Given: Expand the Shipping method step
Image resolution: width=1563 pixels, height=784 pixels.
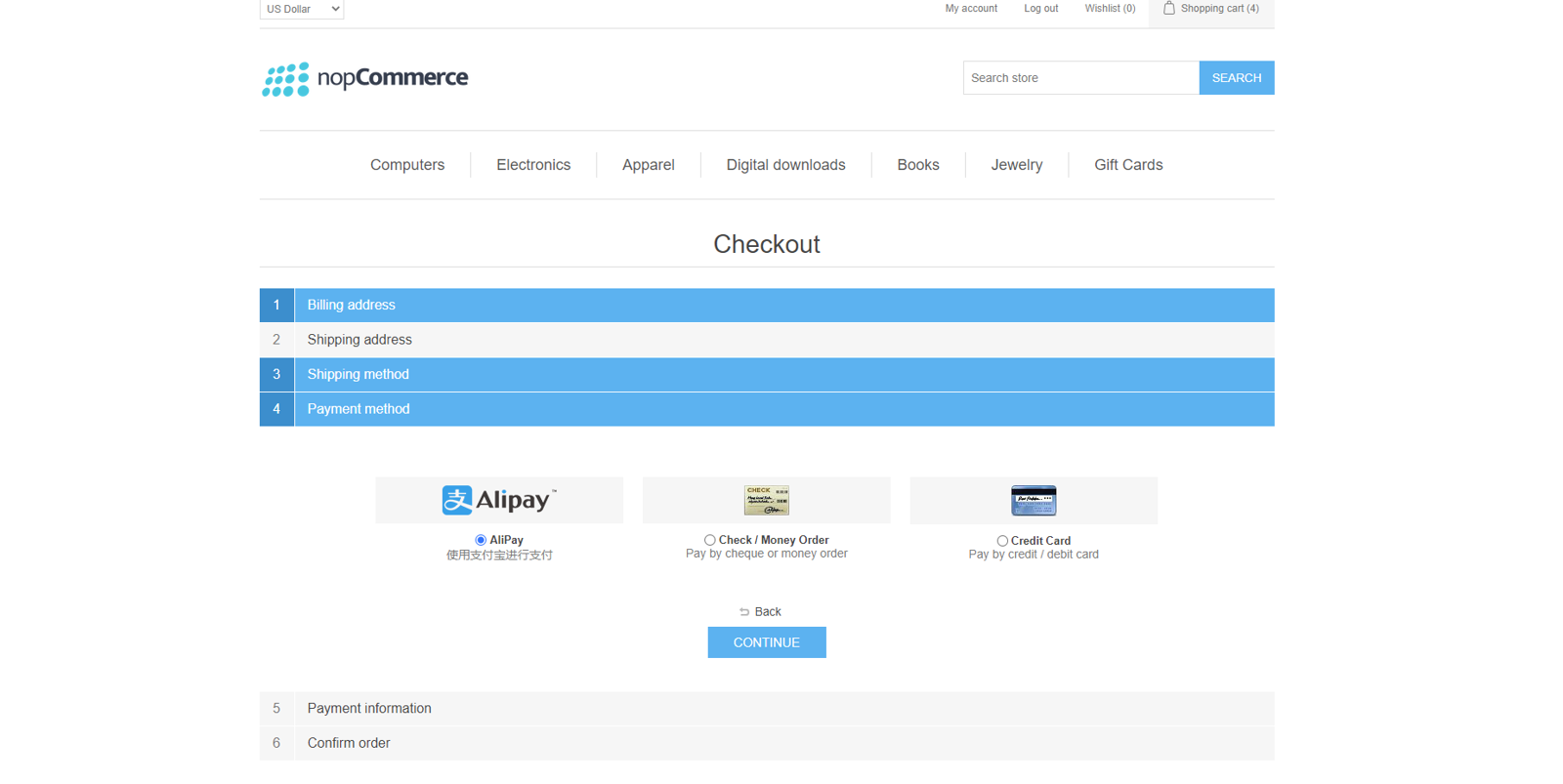Looking at the screenshot, I should (767, 375).
